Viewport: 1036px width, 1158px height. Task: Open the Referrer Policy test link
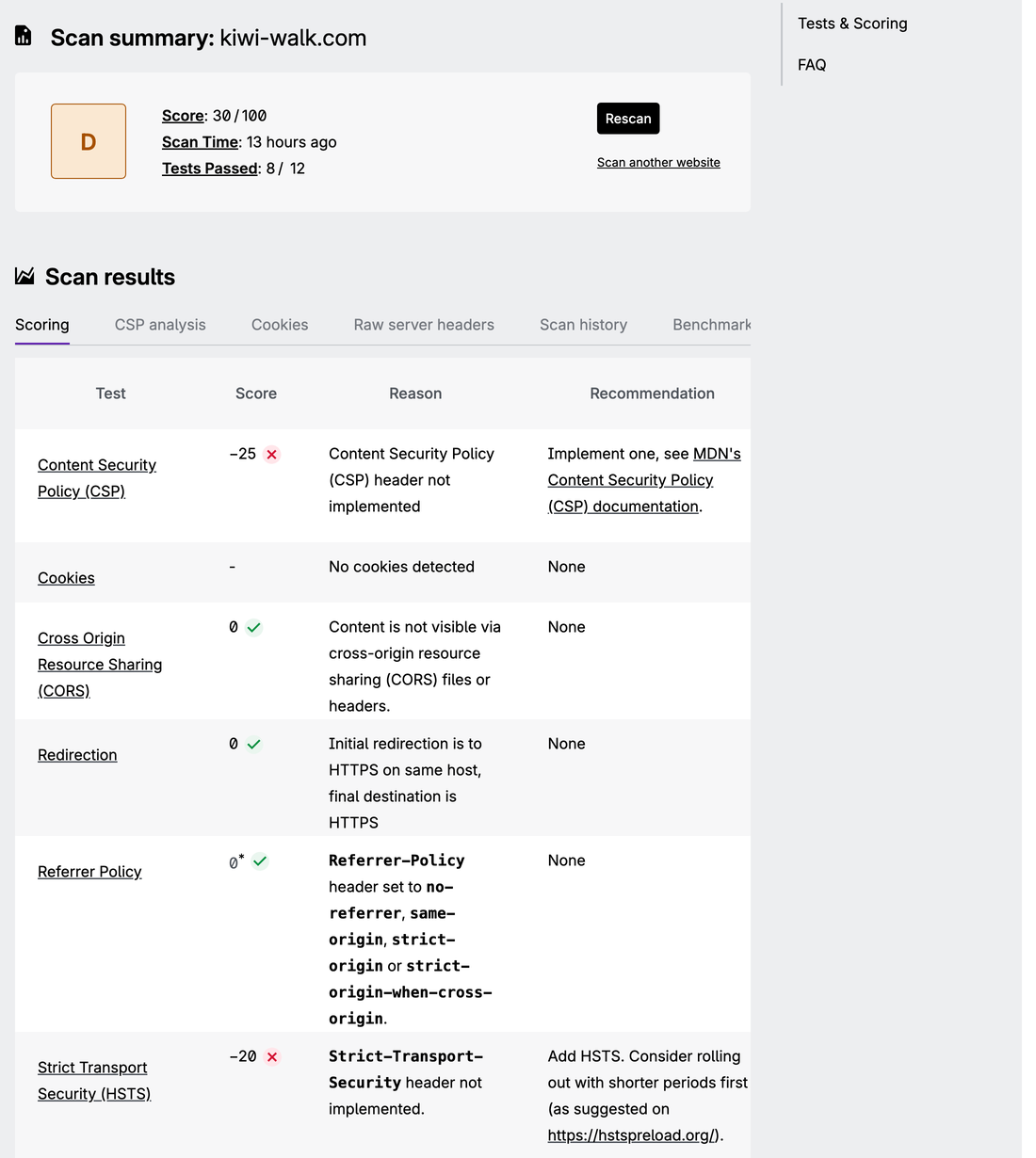pos(89,872)
